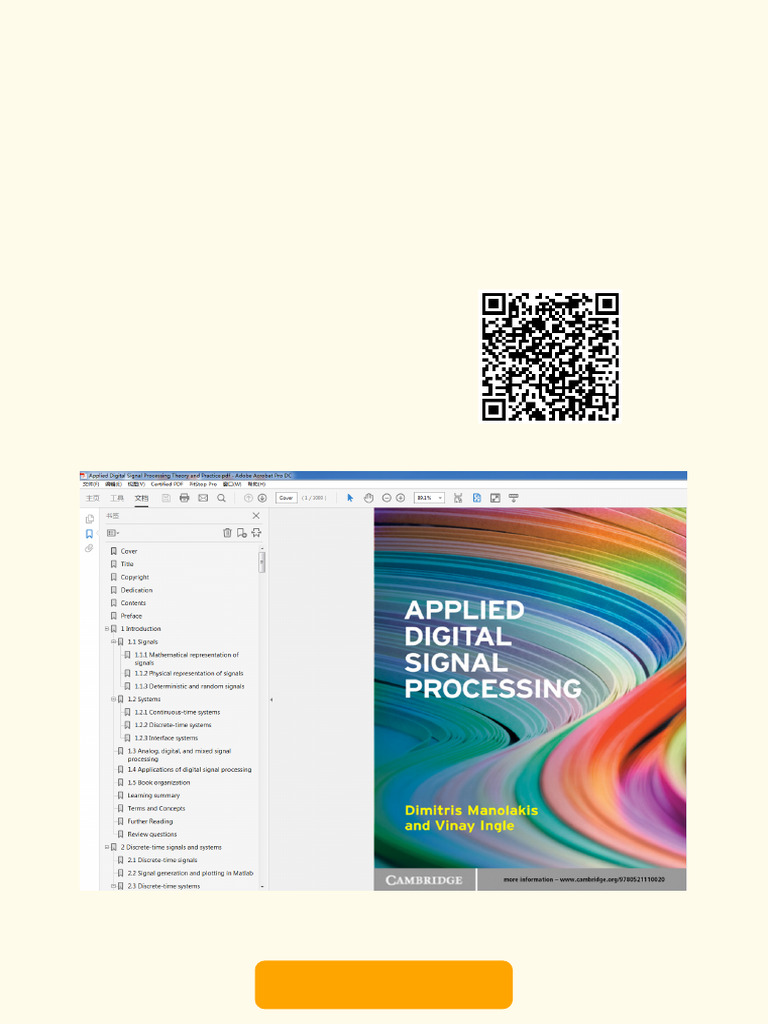This screenshot has height=1024, width=768.
Task: Collapse the 1.1 Signals bookmark node
Action: click(x=114, y=642)
